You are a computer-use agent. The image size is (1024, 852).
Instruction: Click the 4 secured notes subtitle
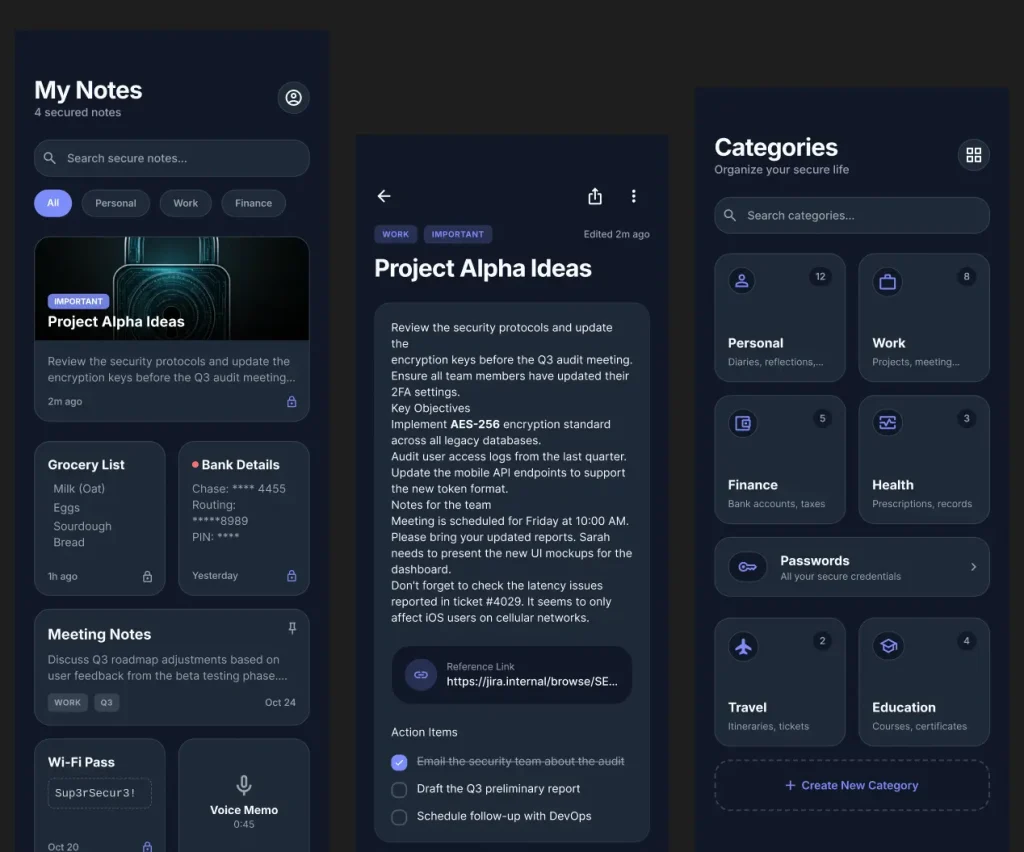pyautogui.click(x=78, y=112)
